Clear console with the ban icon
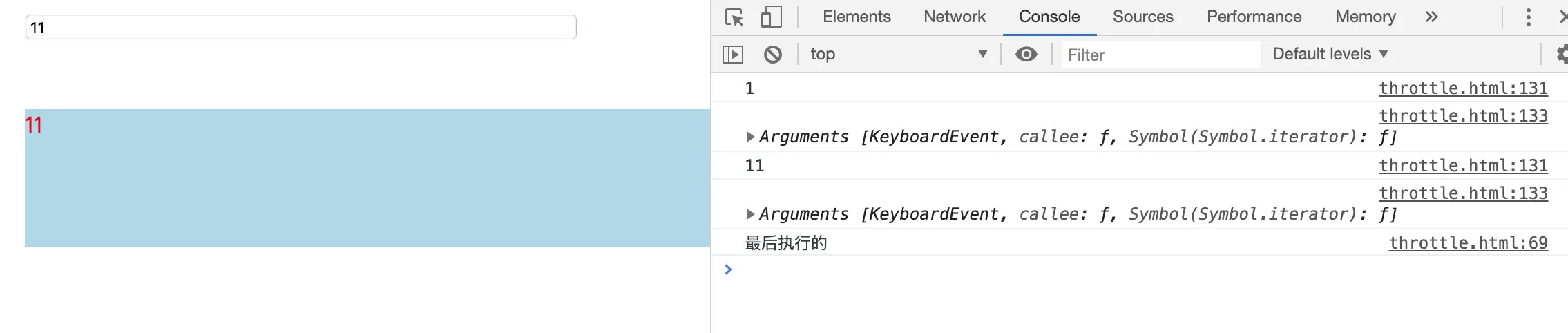This screenshot has width=1568, height=333. coord(773,54)
